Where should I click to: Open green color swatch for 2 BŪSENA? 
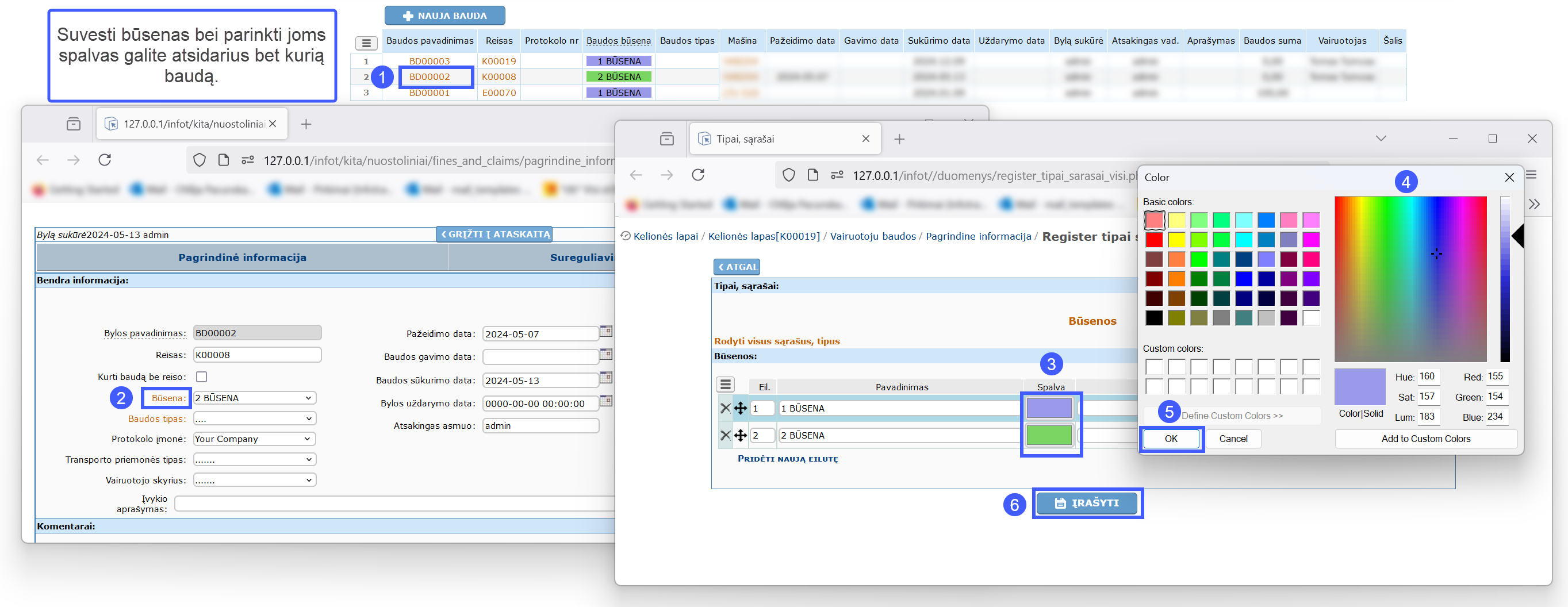coord(1049,435)
